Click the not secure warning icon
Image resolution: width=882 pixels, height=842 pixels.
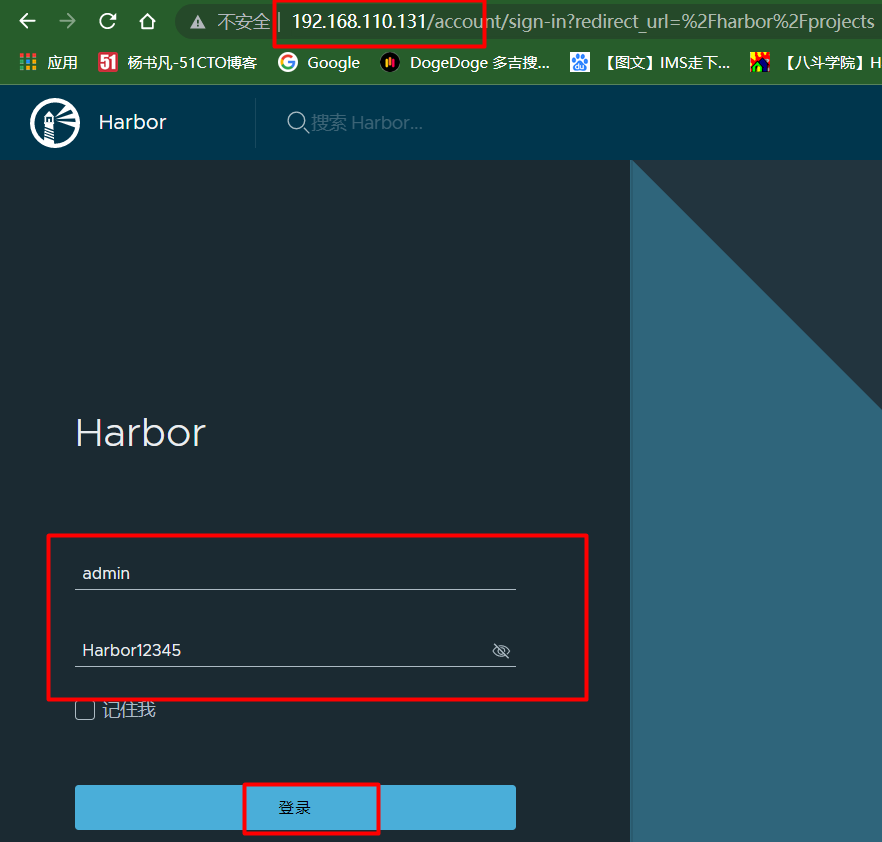tap(198, 22)
